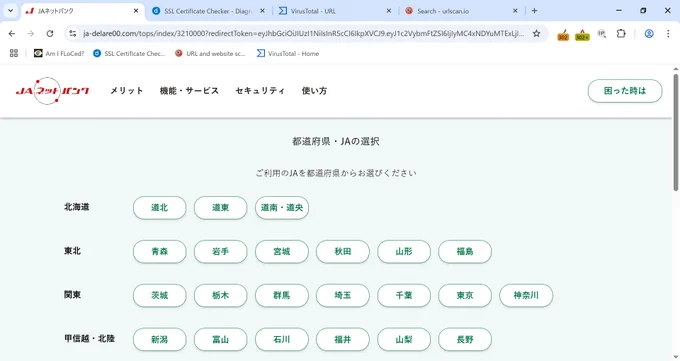Switch to the VirusTotal - URL tab
Viewport: 680px width, 361px height.
(x=335, y=11)
